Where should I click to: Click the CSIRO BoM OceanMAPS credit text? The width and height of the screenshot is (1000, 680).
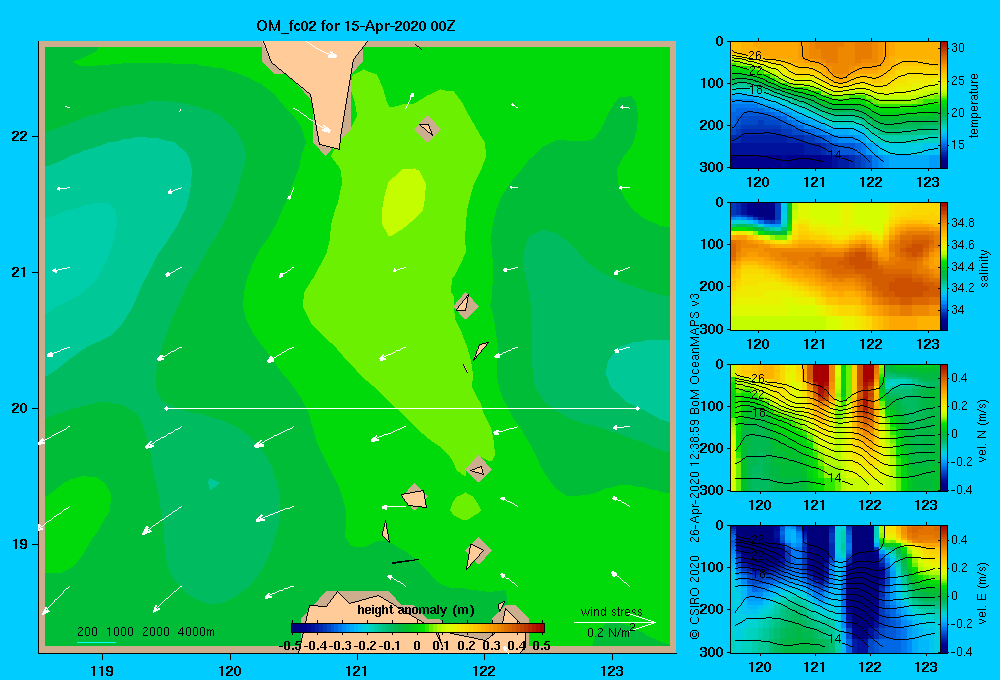[695, 466]
